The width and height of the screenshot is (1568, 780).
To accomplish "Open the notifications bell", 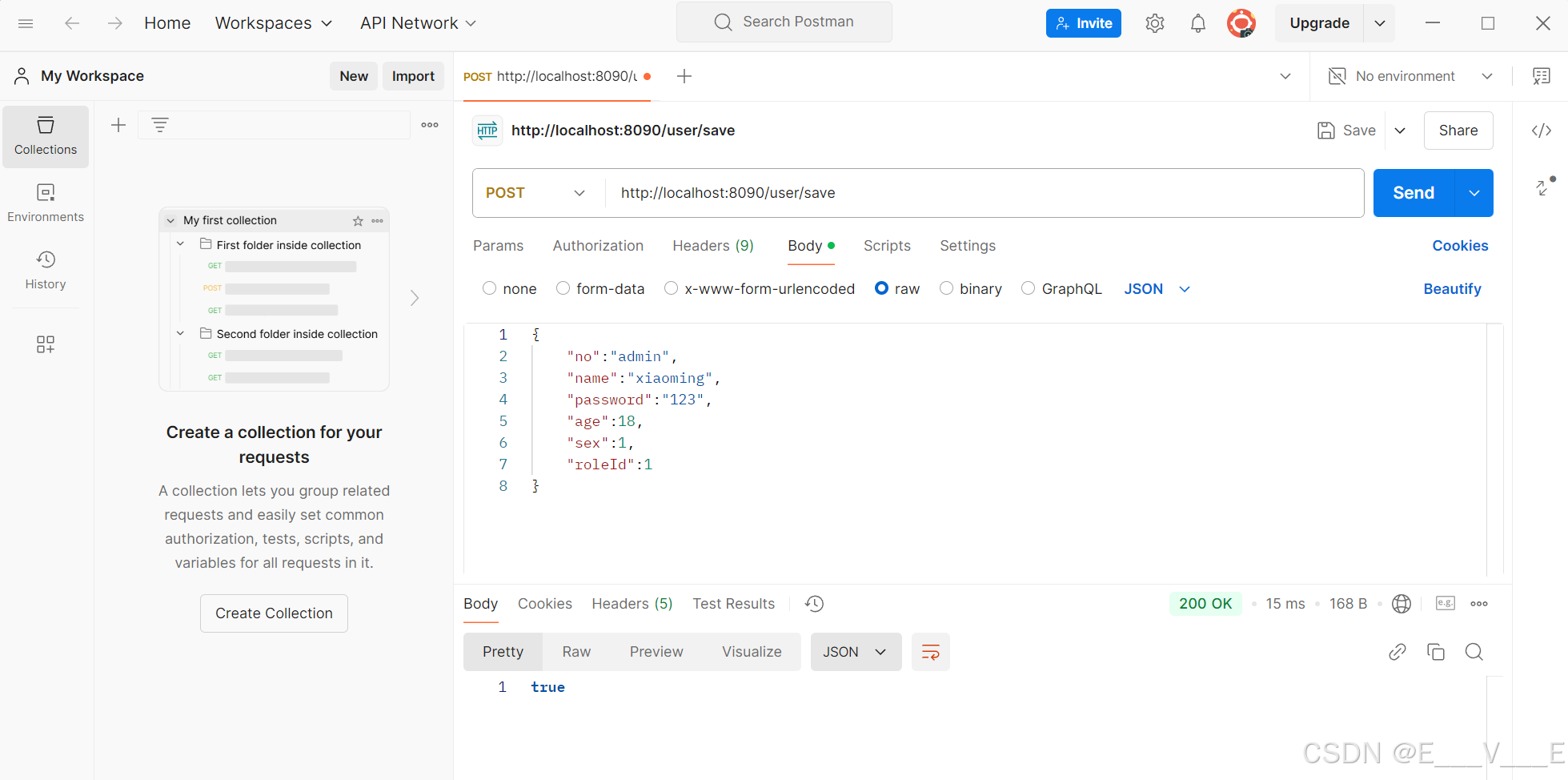I will 1197,23.
